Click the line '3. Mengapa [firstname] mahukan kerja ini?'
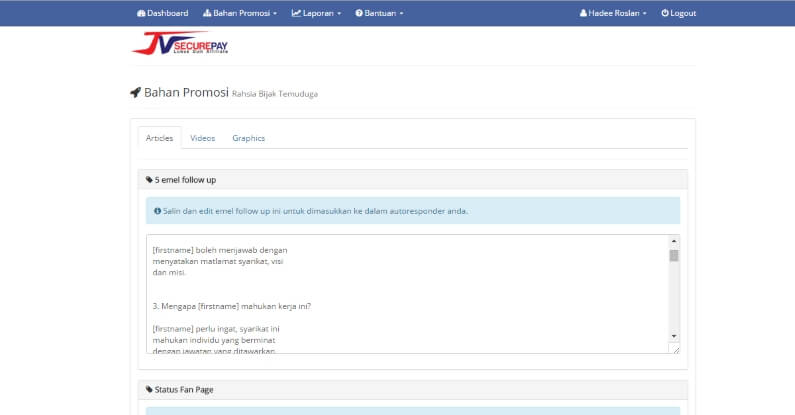 [232, 306]
